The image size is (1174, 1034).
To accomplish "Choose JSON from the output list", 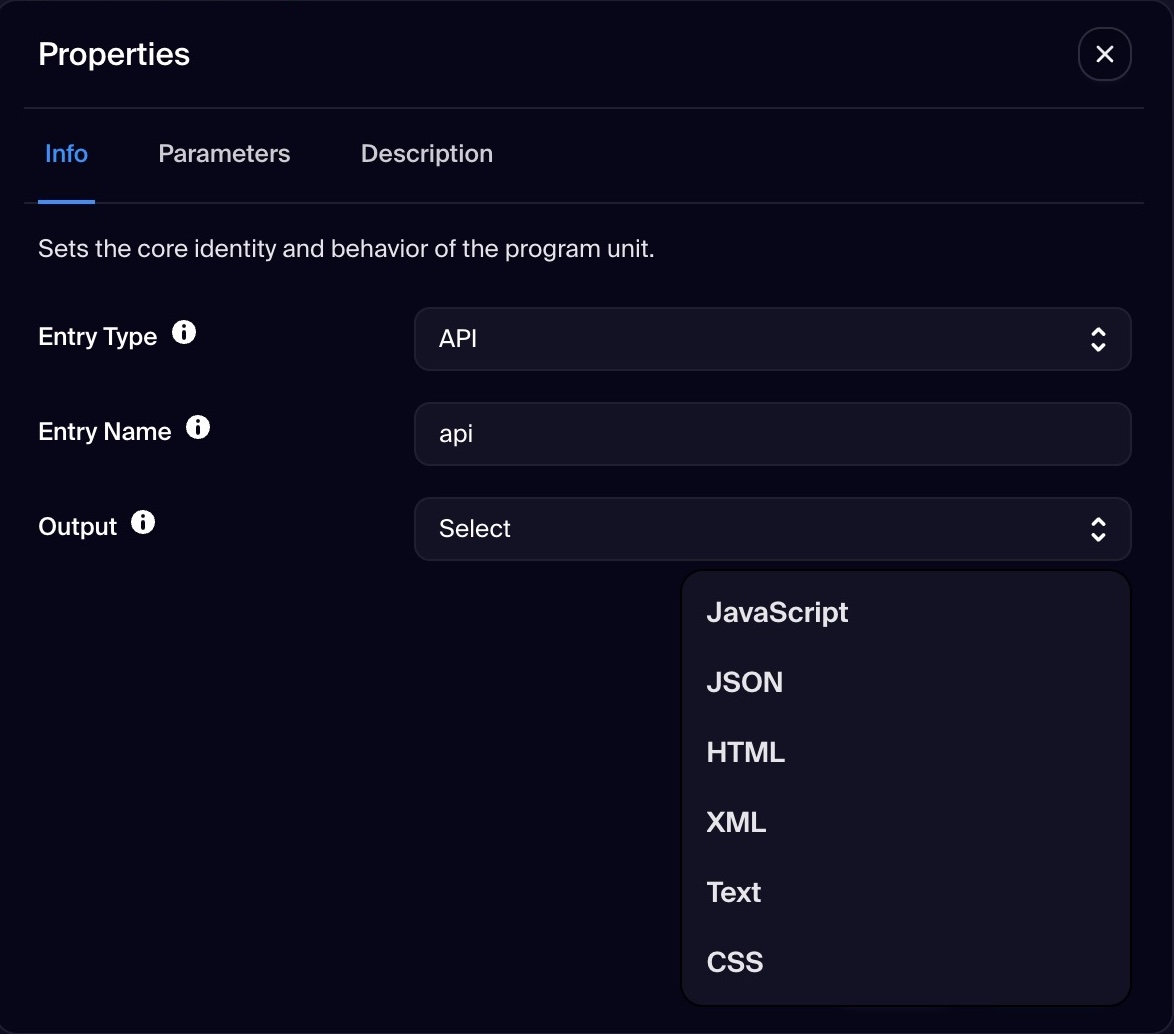I will (x=745, y=682).
